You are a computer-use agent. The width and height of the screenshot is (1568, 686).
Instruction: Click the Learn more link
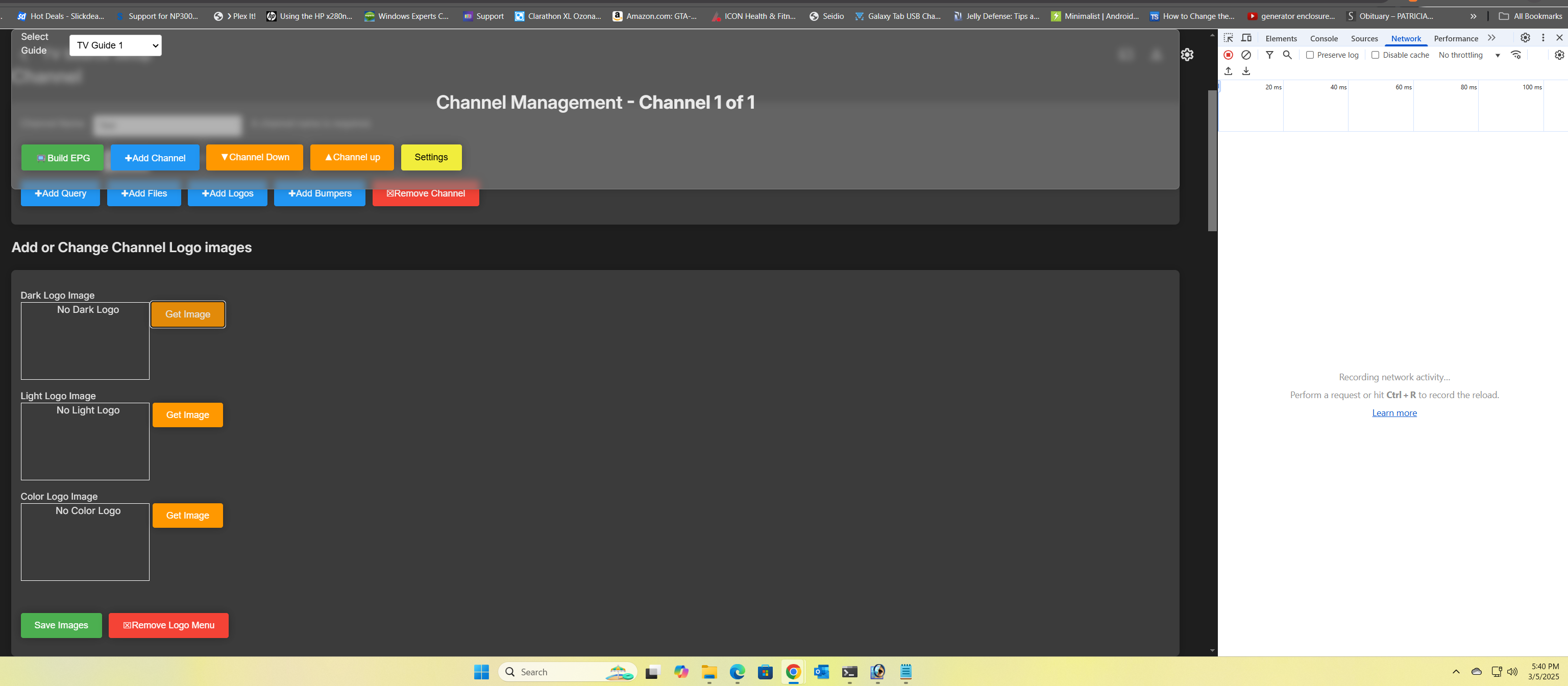coord(1394,413)
